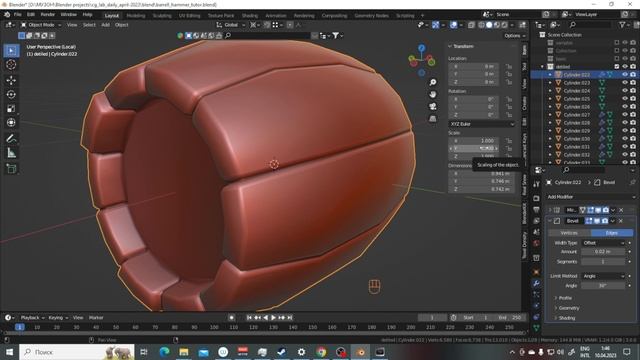This screenshot has width=640, height=360.
Task: Toggle Bevel modifier viewport display
Action: coord(597,221)
